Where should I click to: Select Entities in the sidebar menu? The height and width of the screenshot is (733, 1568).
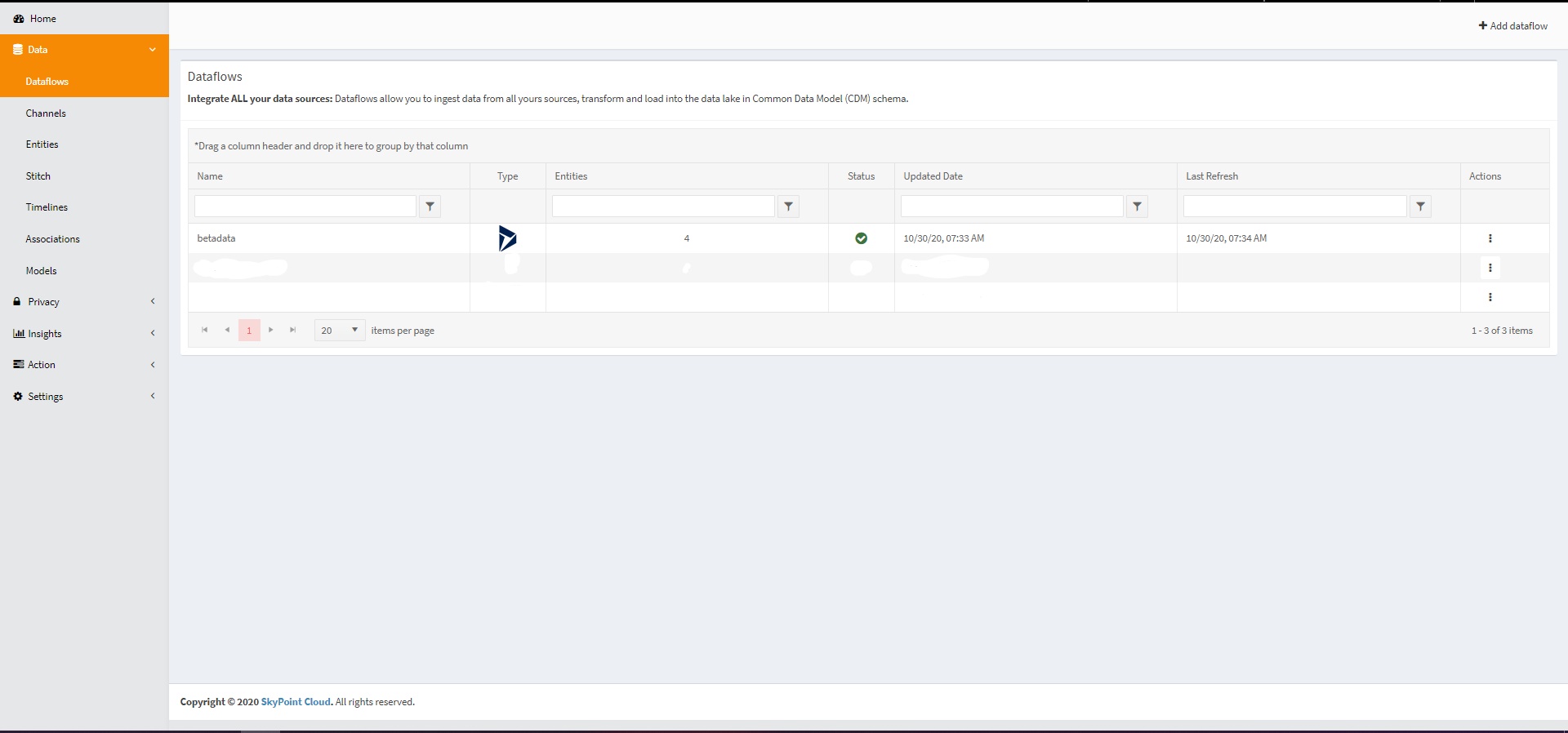pyautogui.click(x=42, y=144)
